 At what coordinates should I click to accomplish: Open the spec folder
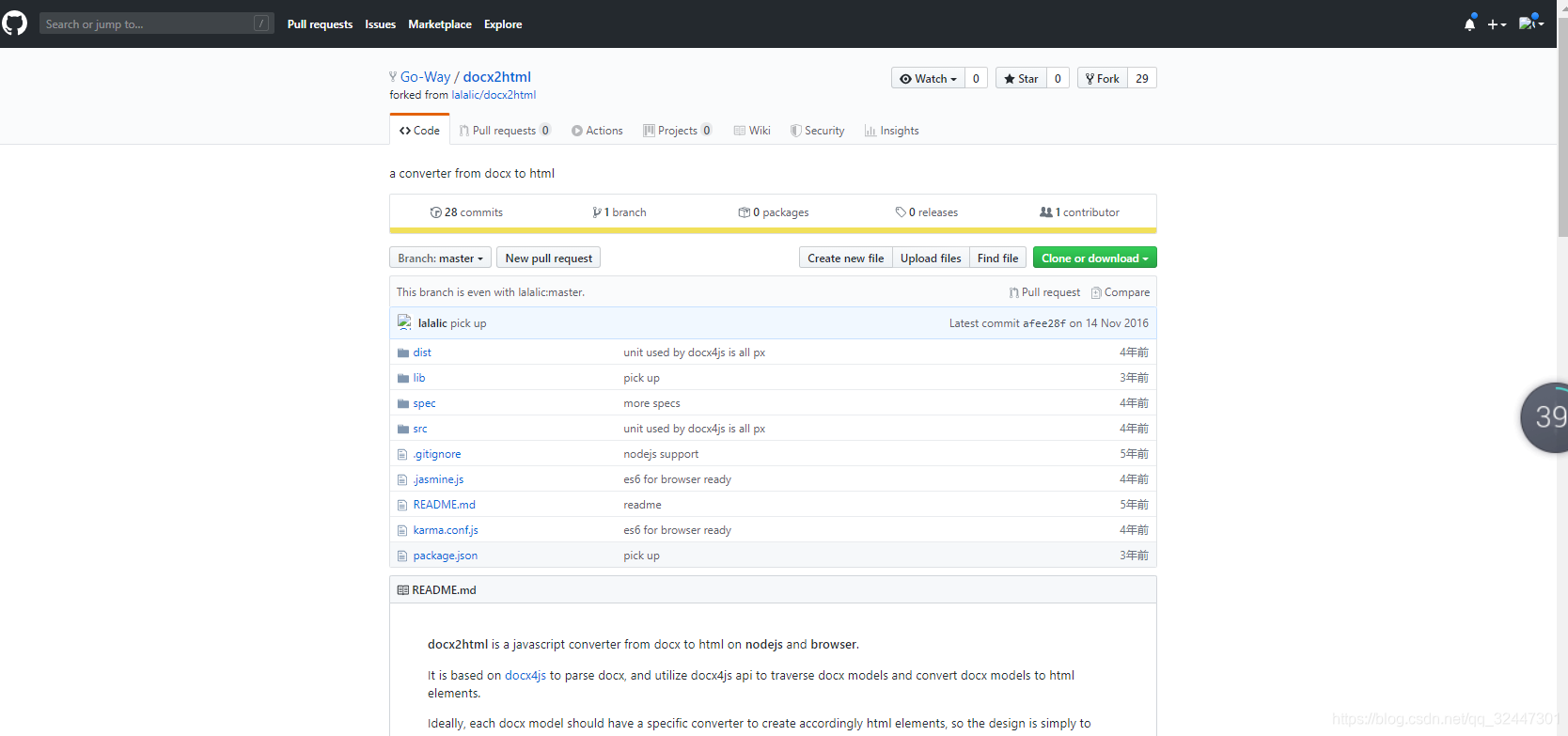(424, 403)
